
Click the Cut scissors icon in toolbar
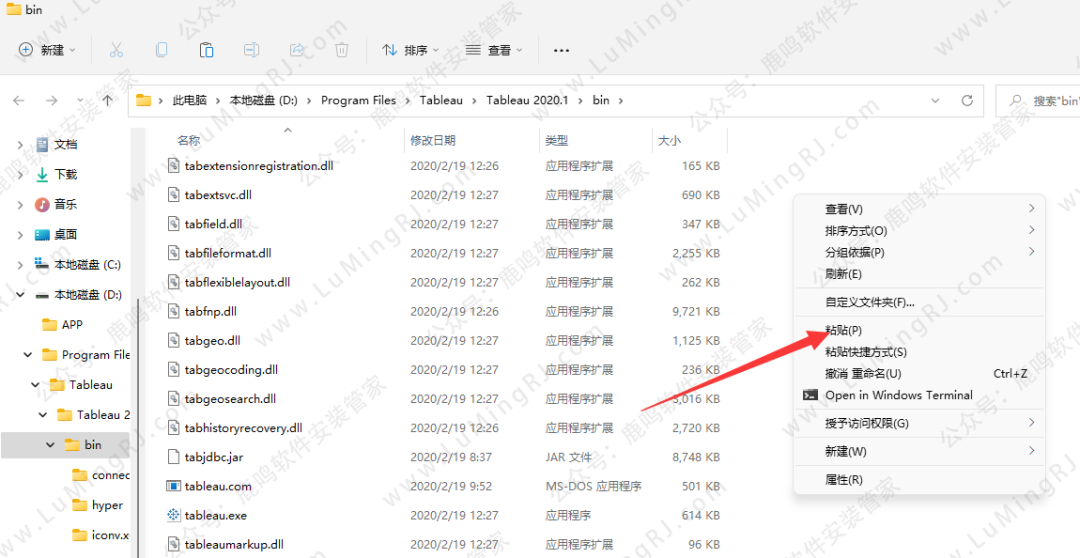coord(116,50)
